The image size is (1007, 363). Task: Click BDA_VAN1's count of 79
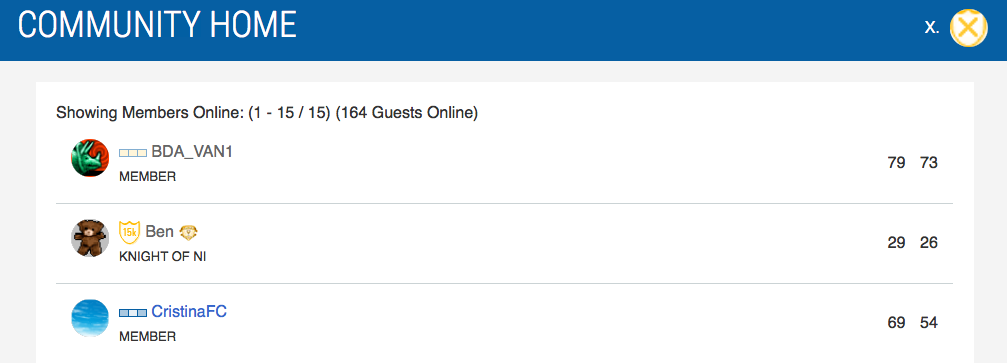point(897,163)
